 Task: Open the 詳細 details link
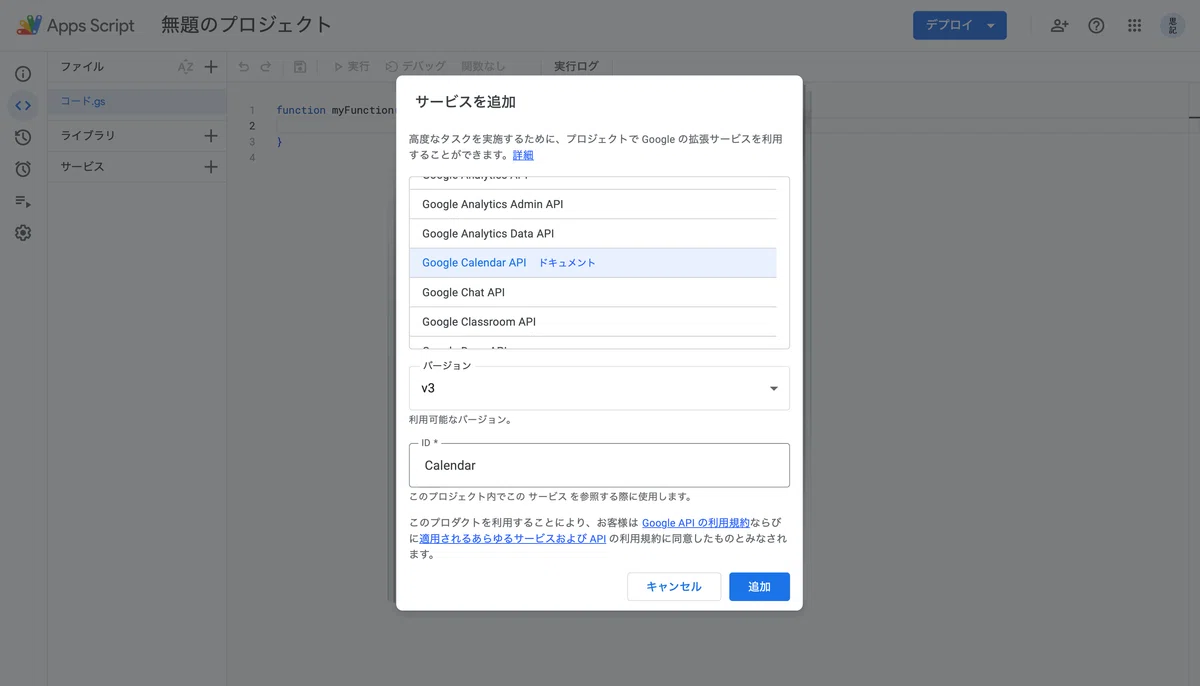pos(523,155)
